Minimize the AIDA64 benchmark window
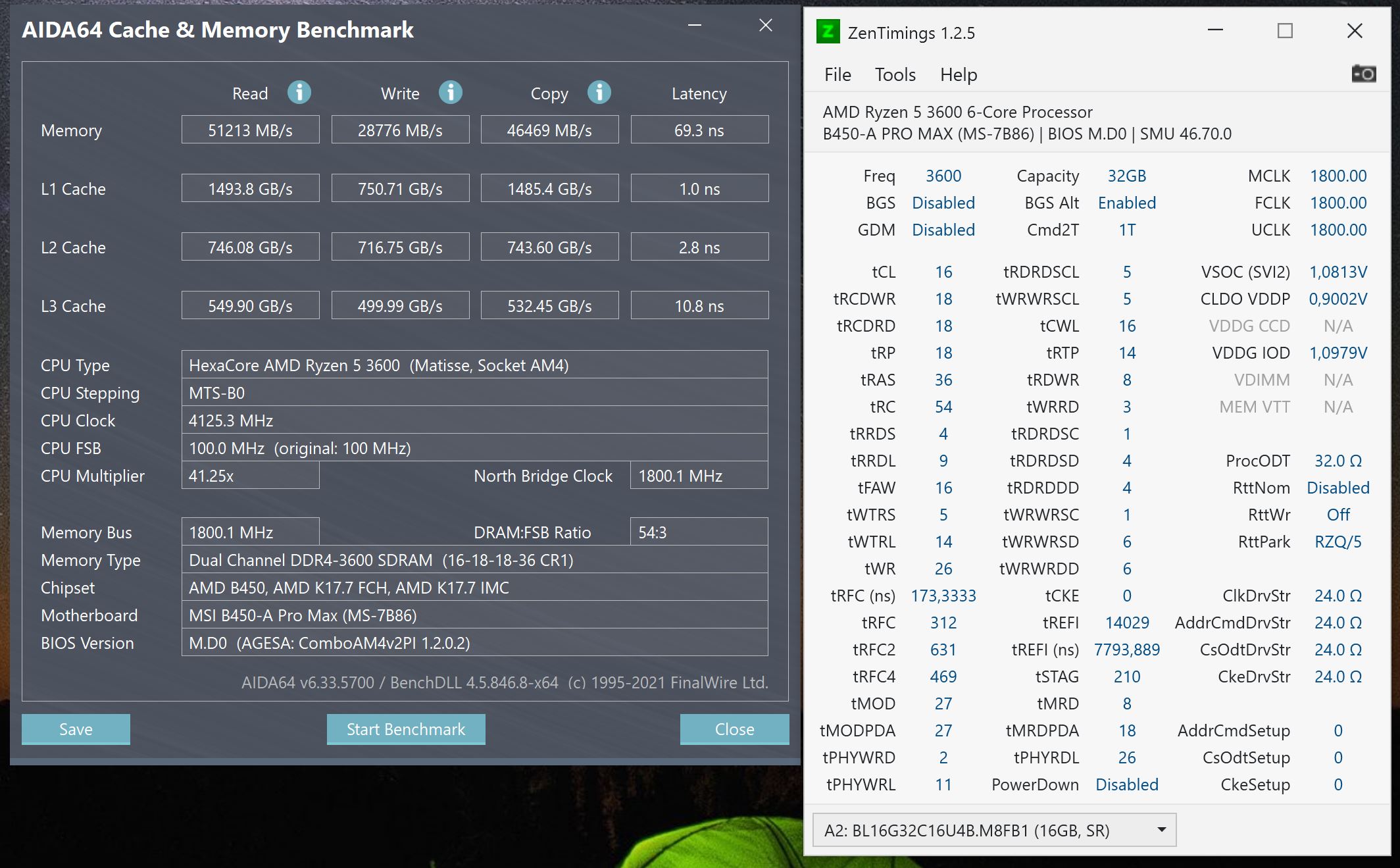 tap(695, 26)
